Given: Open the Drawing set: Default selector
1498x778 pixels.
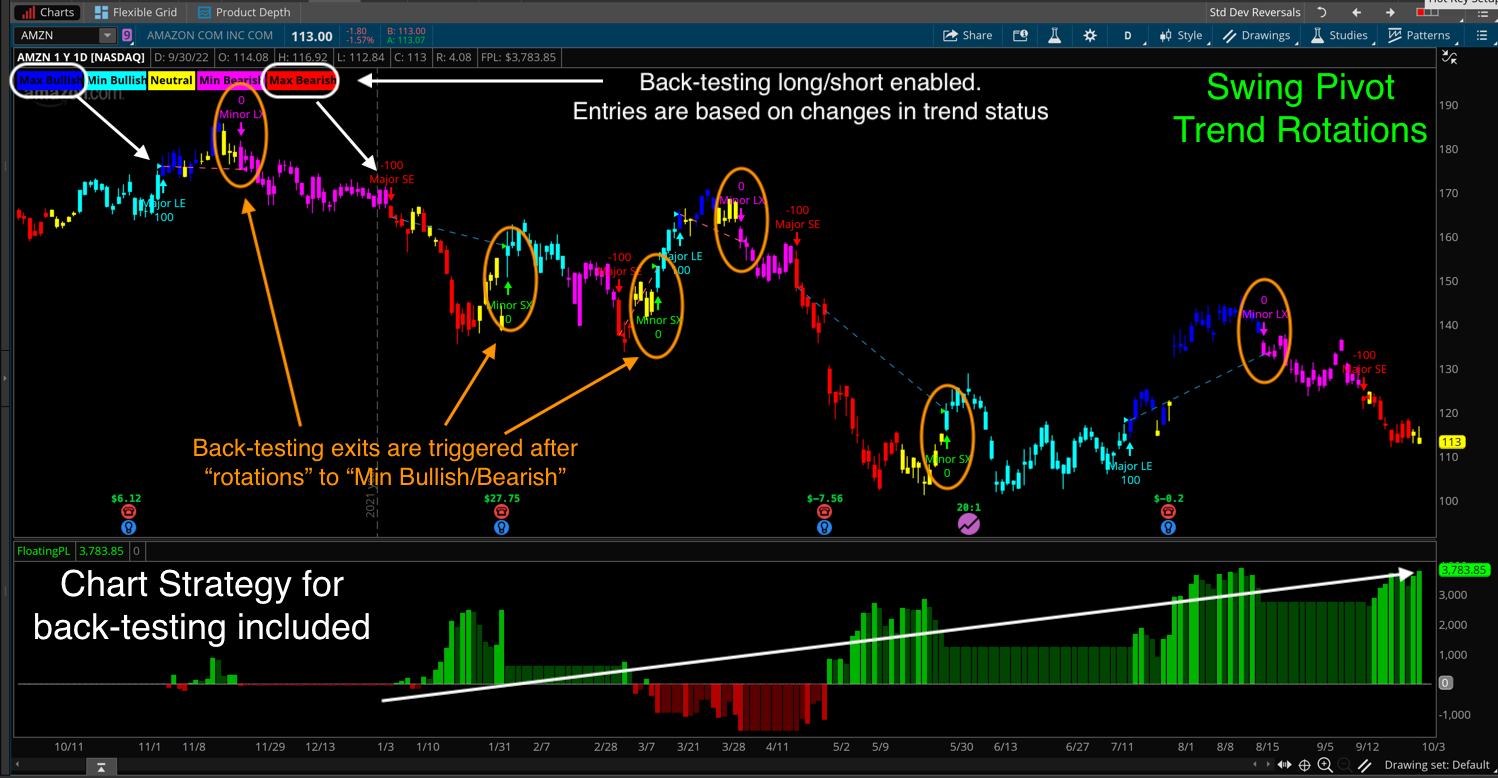Looking at the screenshot, I should [x=1436, y=766].
